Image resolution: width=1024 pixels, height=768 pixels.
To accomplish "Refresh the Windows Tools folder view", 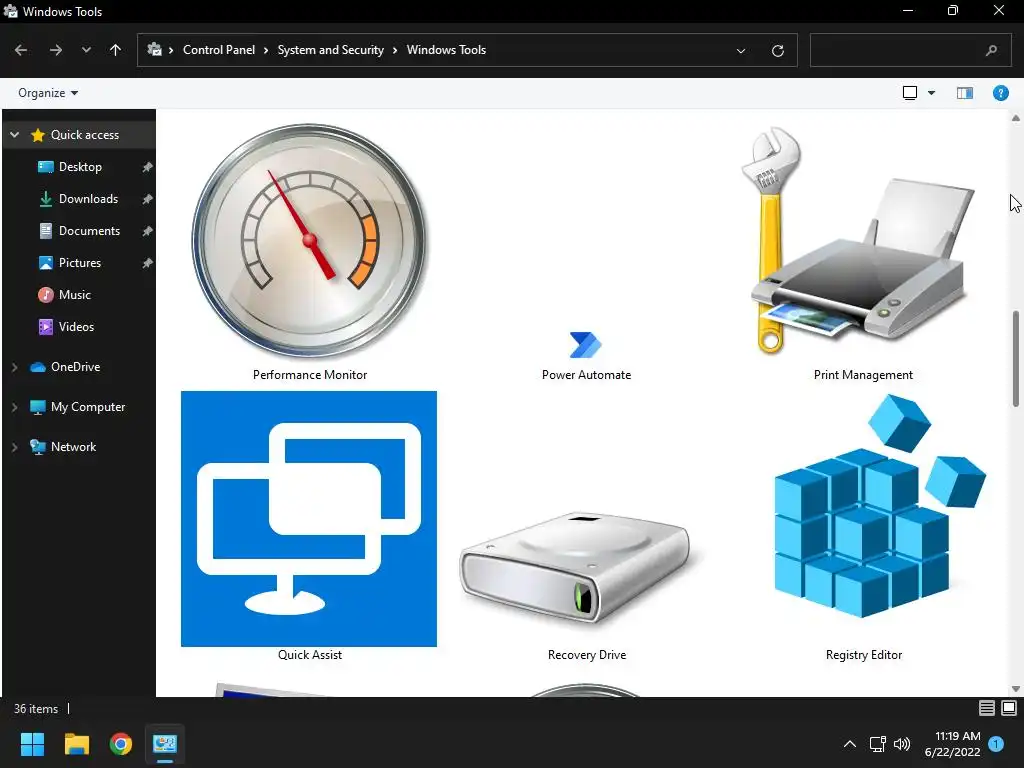I will (x=778, y=50).
